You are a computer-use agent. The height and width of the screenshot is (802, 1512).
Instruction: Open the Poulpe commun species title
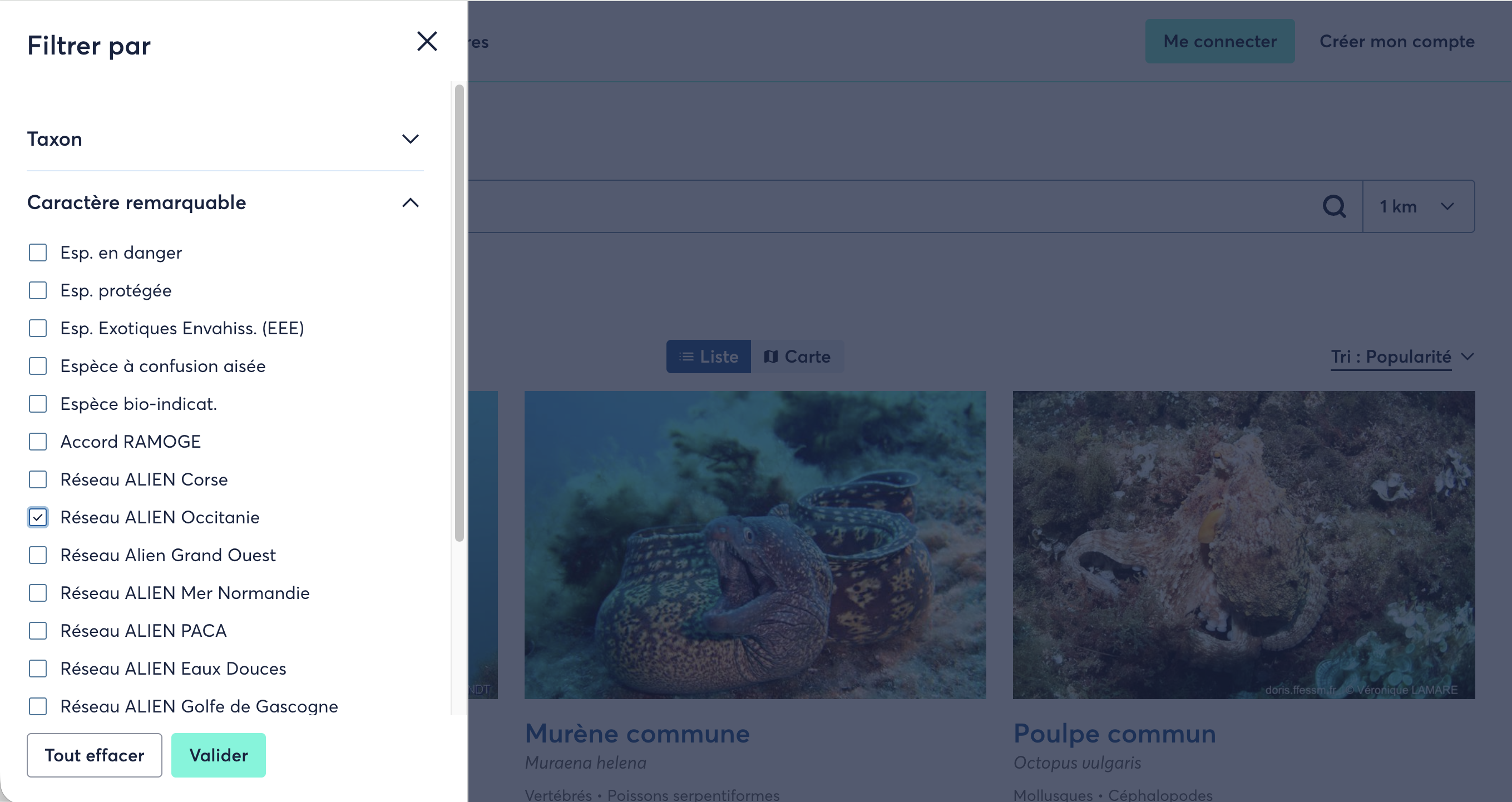tap(1114, 734)
